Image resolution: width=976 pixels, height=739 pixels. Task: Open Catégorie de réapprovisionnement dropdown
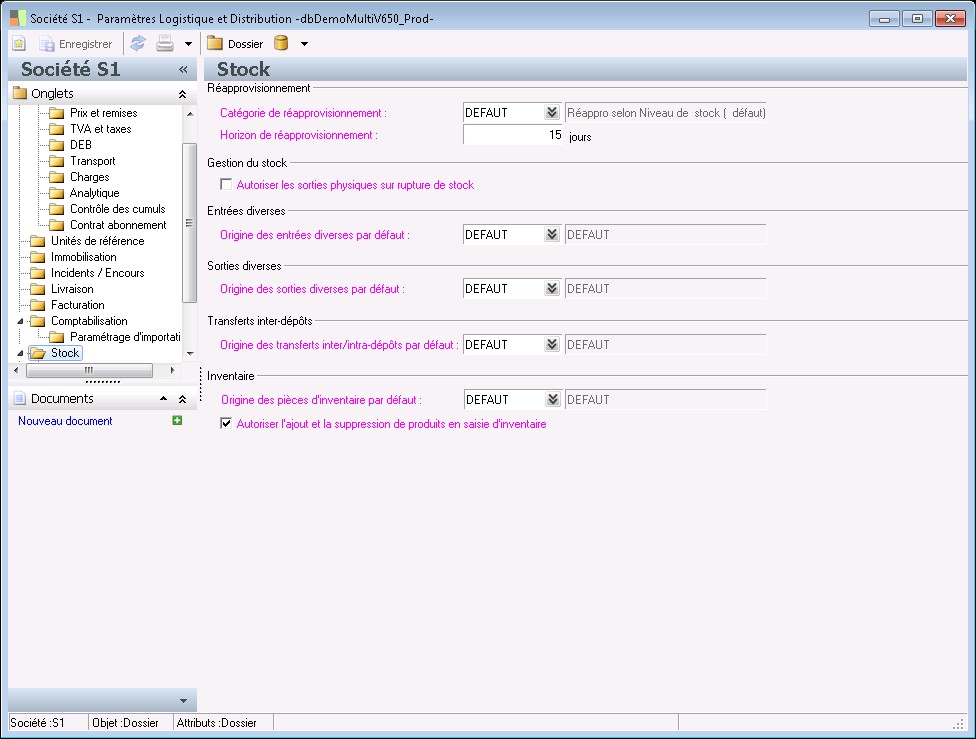(x=551, y=113)
